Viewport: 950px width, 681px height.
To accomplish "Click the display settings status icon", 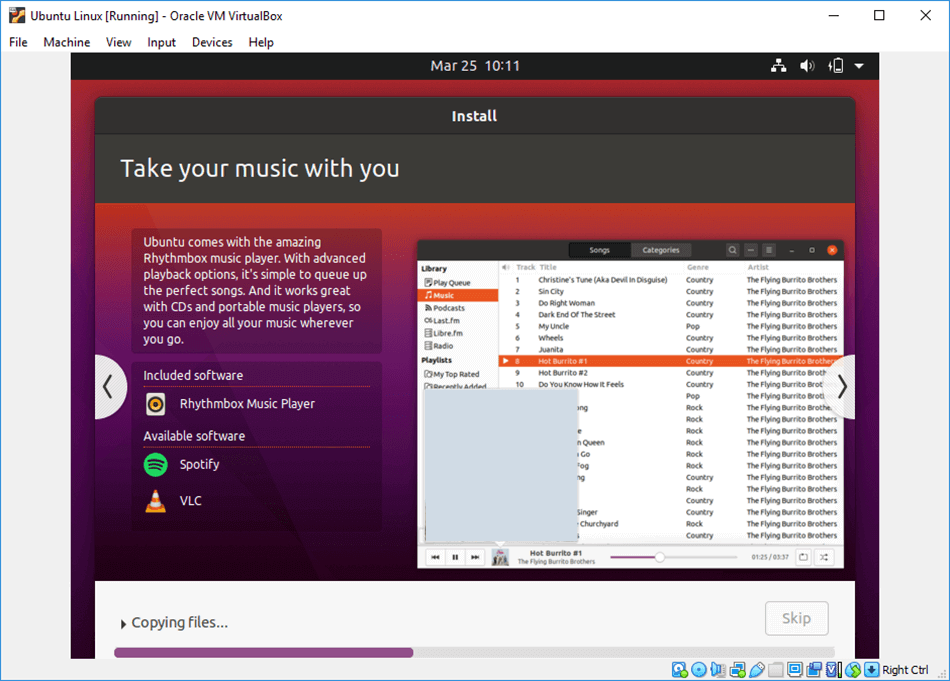I will point(795,669).
